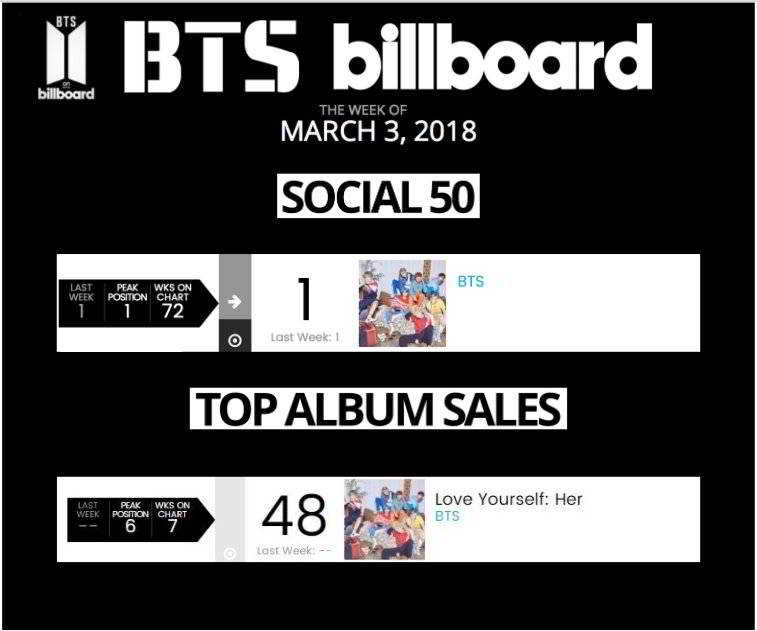The height and width of the screenshot is (631, 757).
Task: Click the BTS link under Love Yourself: Her
Action: (x=447, y=516)
